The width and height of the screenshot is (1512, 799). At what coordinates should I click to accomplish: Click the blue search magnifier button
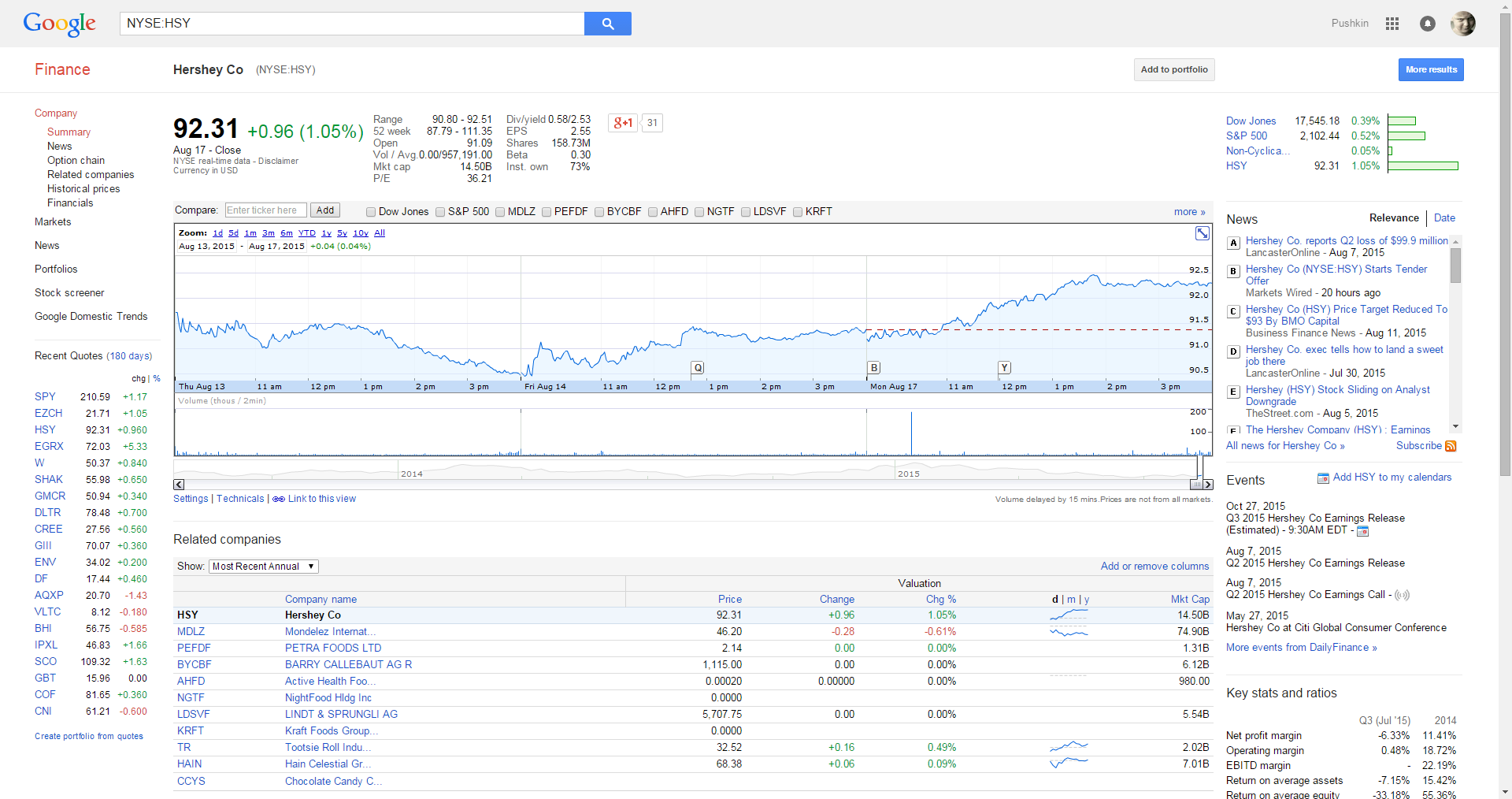click(x=607, y=24)
